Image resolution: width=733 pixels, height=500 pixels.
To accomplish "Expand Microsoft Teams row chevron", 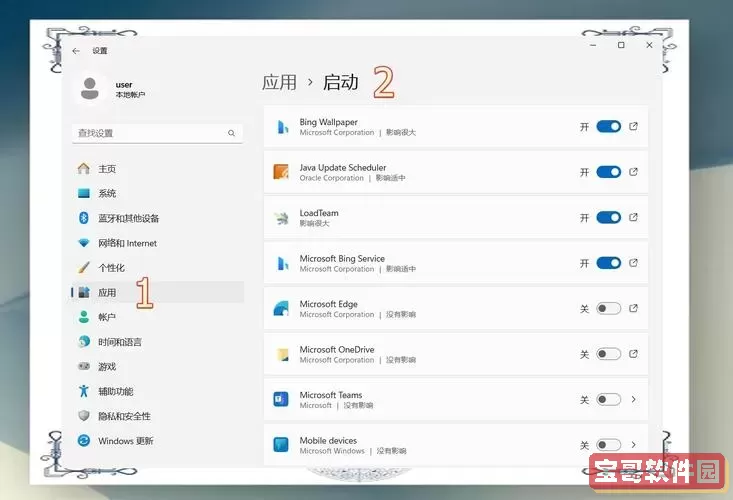I will pyautogui.click(x=633, y=400).
